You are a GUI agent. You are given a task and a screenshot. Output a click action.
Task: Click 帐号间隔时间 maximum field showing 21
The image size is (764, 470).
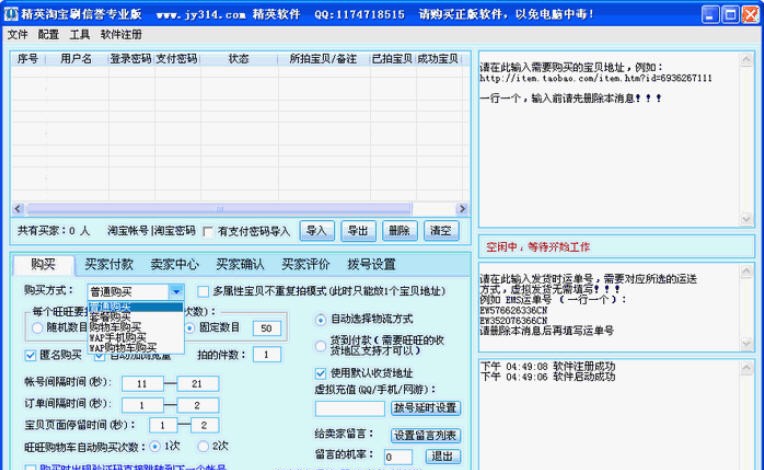197,384
